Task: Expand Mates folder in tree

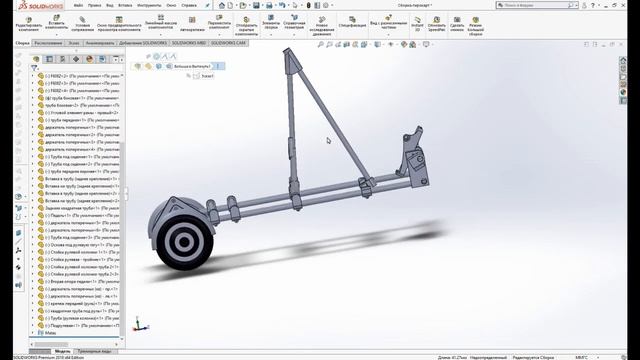Action: (33, 333)
